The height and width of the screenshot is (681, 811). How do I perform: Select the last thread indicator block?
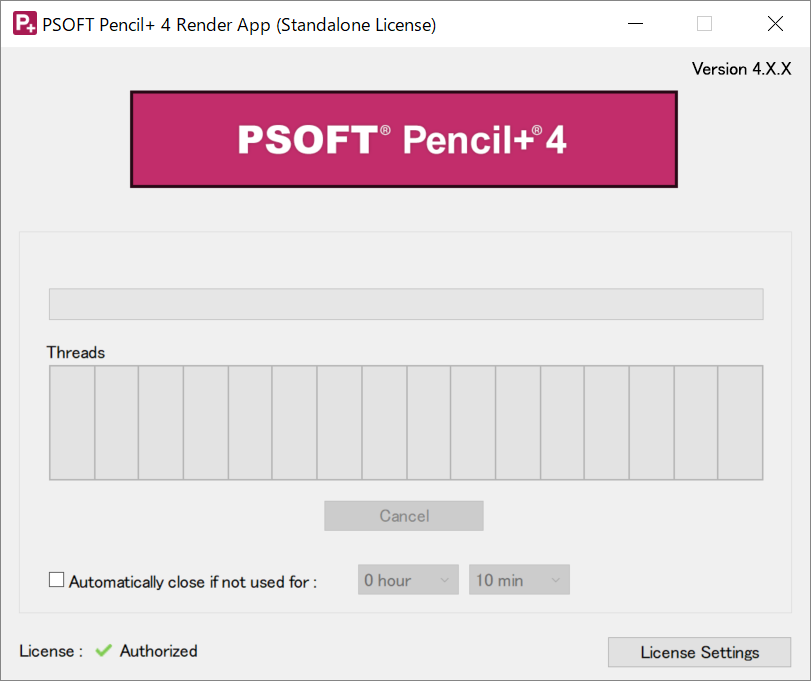pyautogui.click(x=740, y=422)
